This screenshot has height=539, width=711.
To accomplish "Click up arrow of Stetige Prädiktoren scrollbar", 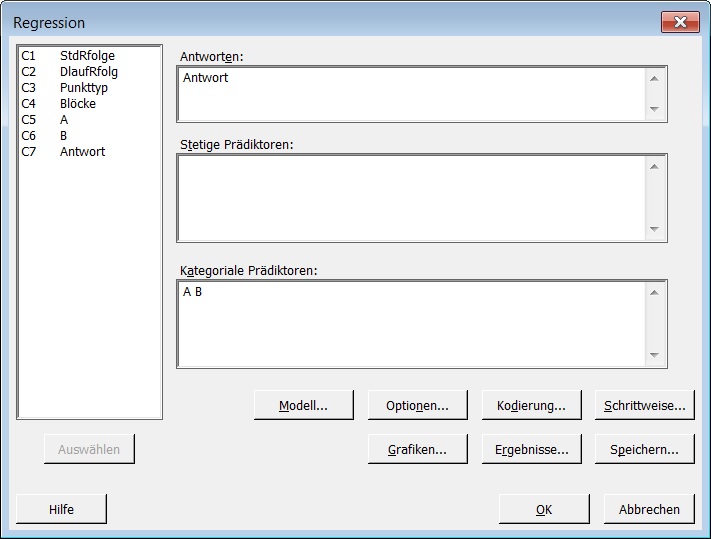I will (x=654, y=167).
